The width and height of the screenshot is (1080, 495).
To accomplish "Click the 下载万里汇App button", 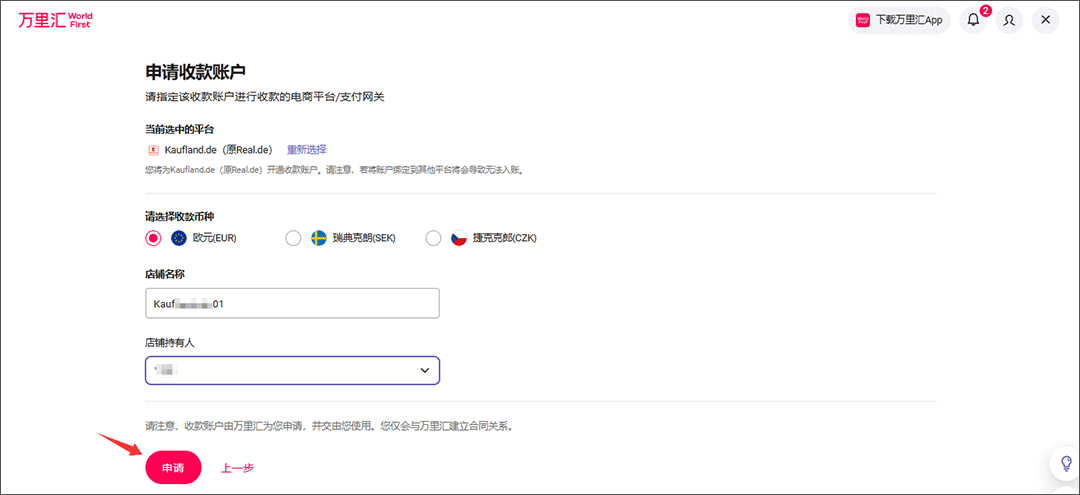I will [x=899, y=20].
